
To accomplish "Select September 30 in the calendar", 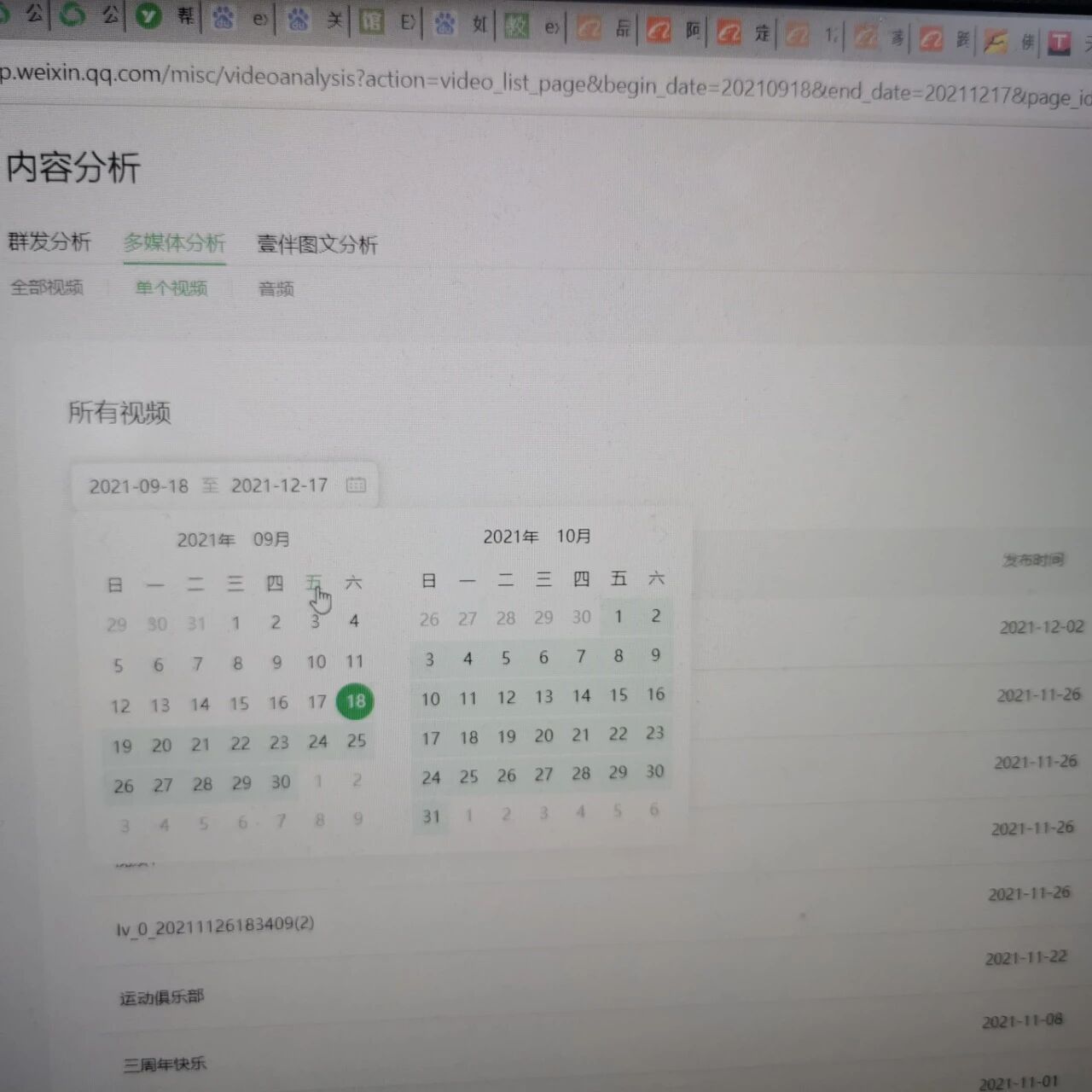I will [x=281, y=782].
